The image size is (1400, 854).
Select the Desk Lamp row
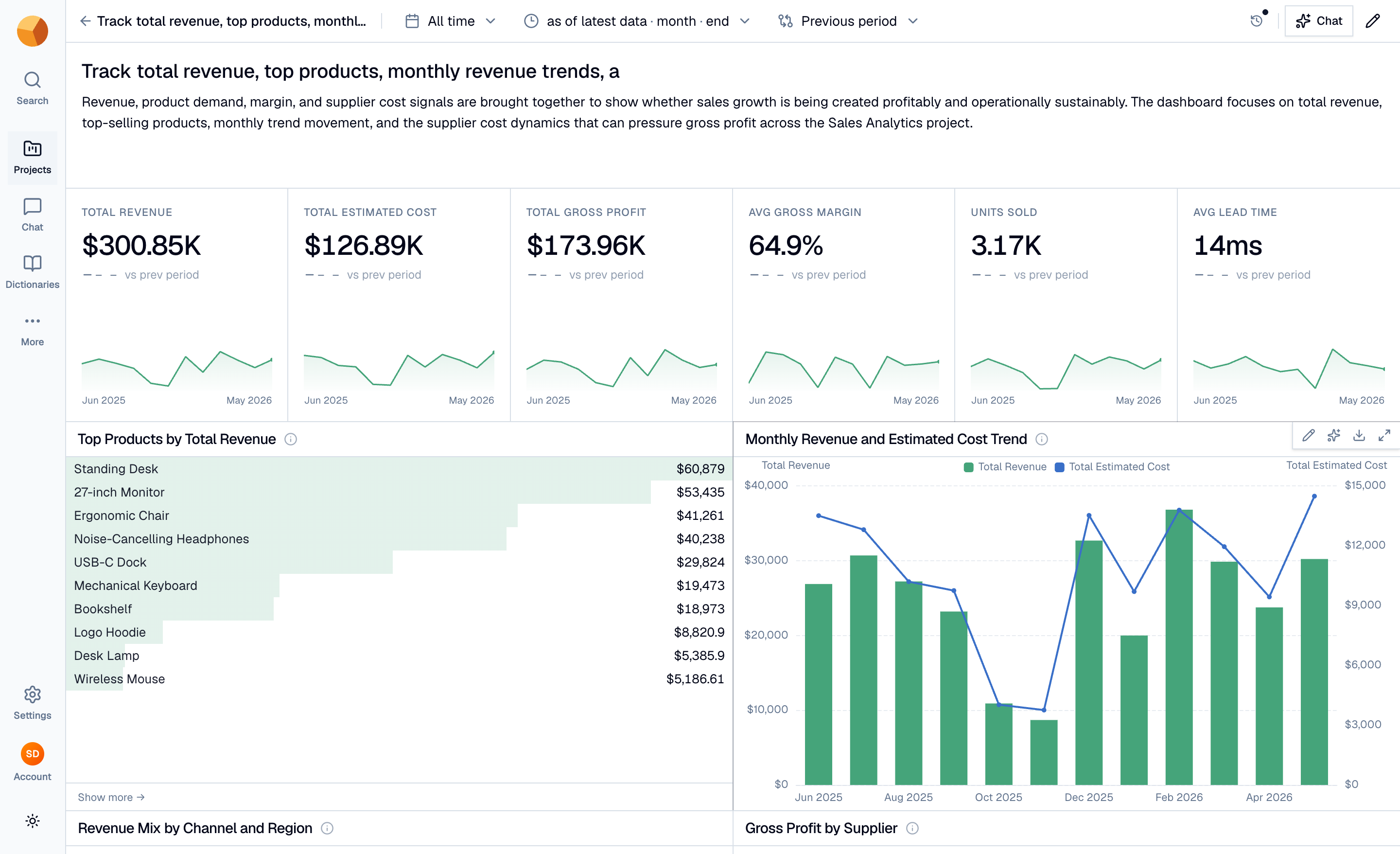click(399, 655)
